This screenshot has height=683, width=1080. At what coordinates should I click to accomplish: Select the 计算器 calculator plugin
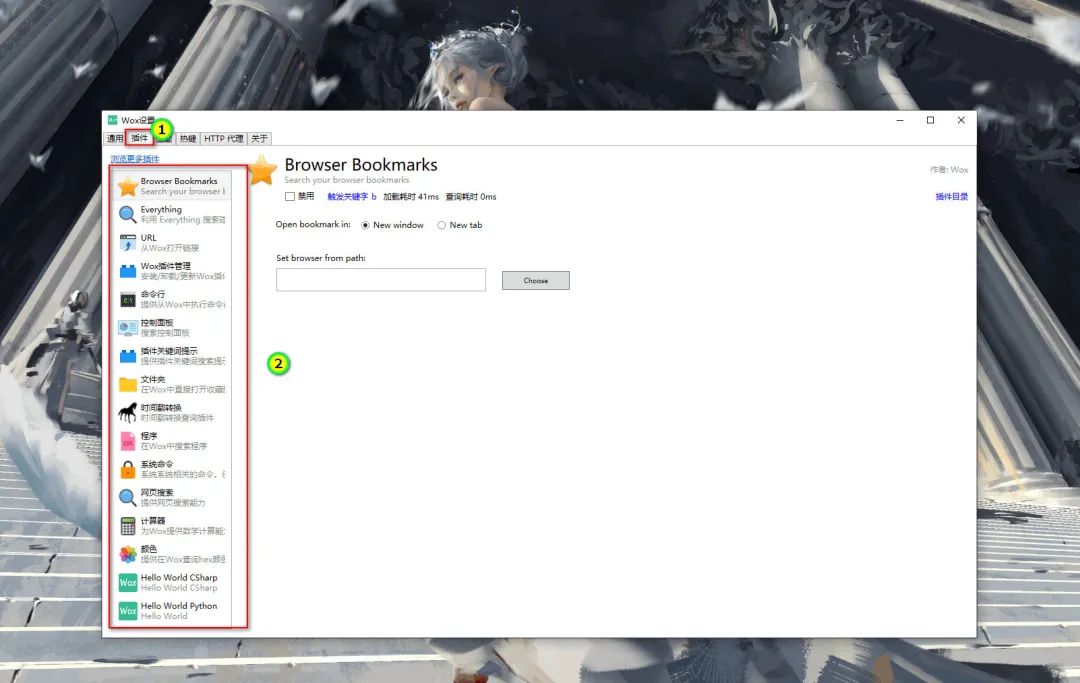(x=172, y=525)
